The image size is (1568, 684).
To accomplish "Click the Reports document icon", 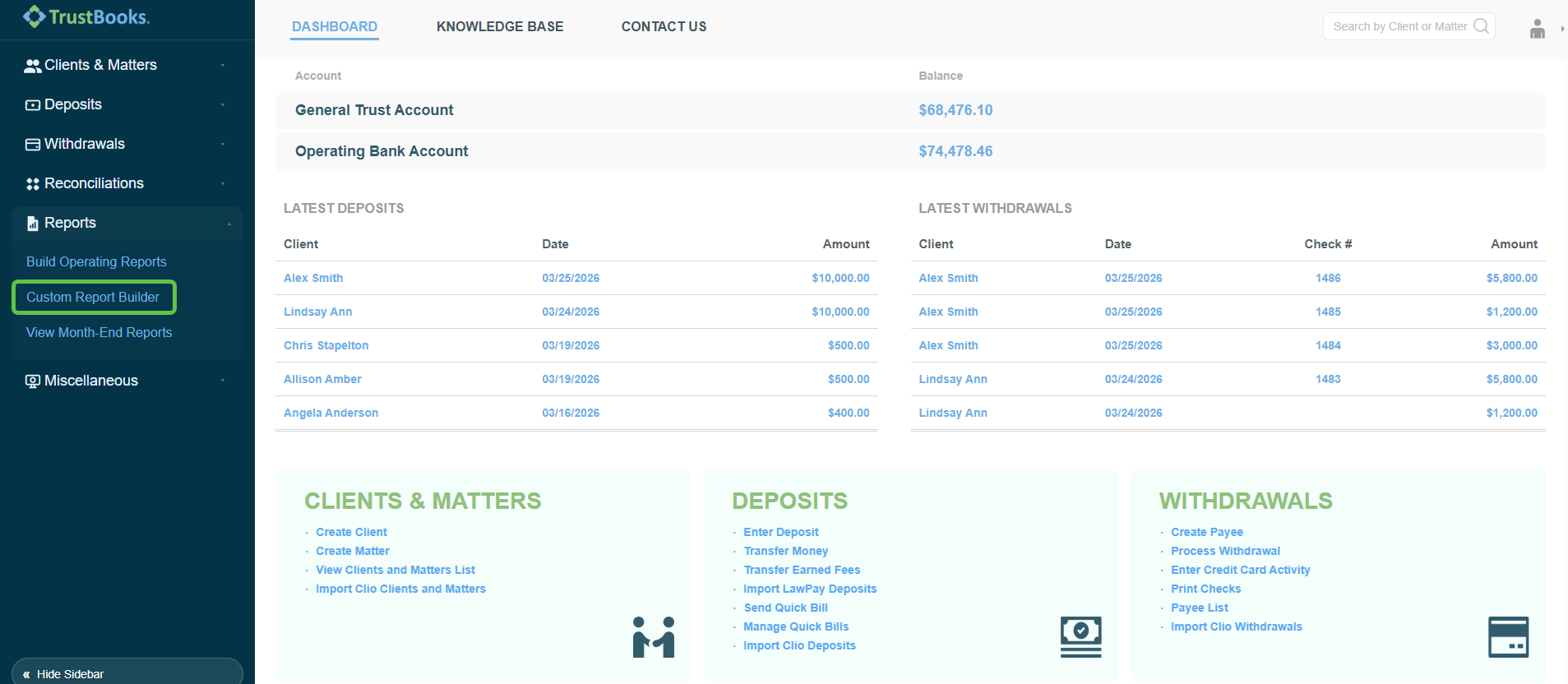I will click(x=33, y=224).
